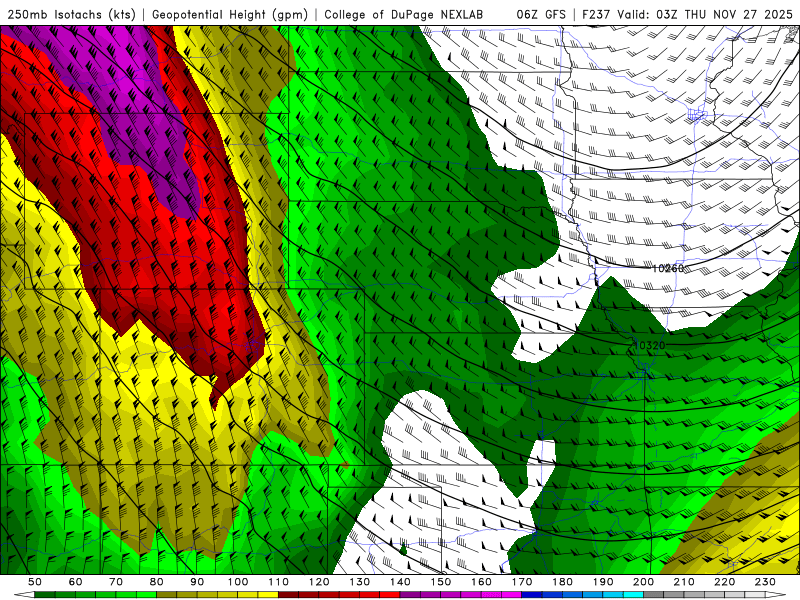Click the legend value 190
The height and width of the screenshot is (600, 800).
(x=603, y=582)
